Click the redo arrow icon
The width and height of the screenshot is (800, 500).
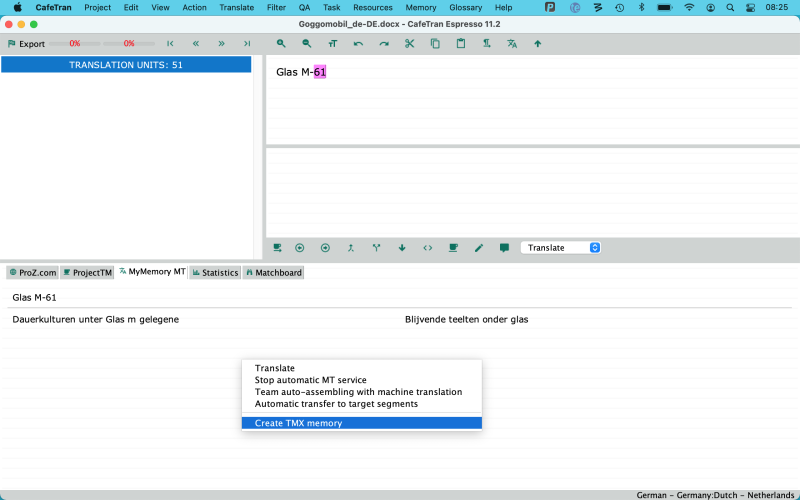(x=384, y=44)
